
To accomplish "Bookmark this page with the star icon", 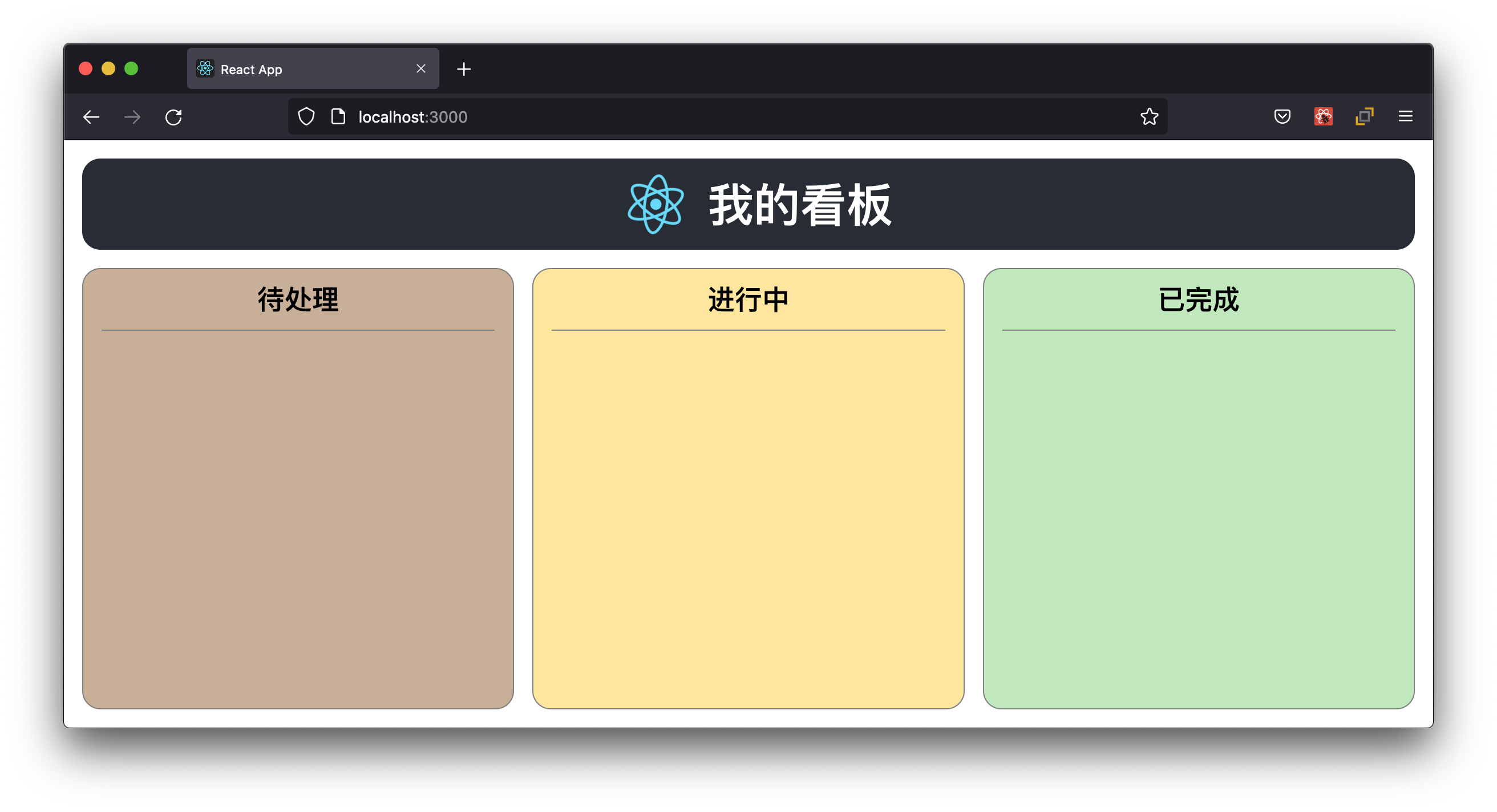I will [x=1149, y=117].
